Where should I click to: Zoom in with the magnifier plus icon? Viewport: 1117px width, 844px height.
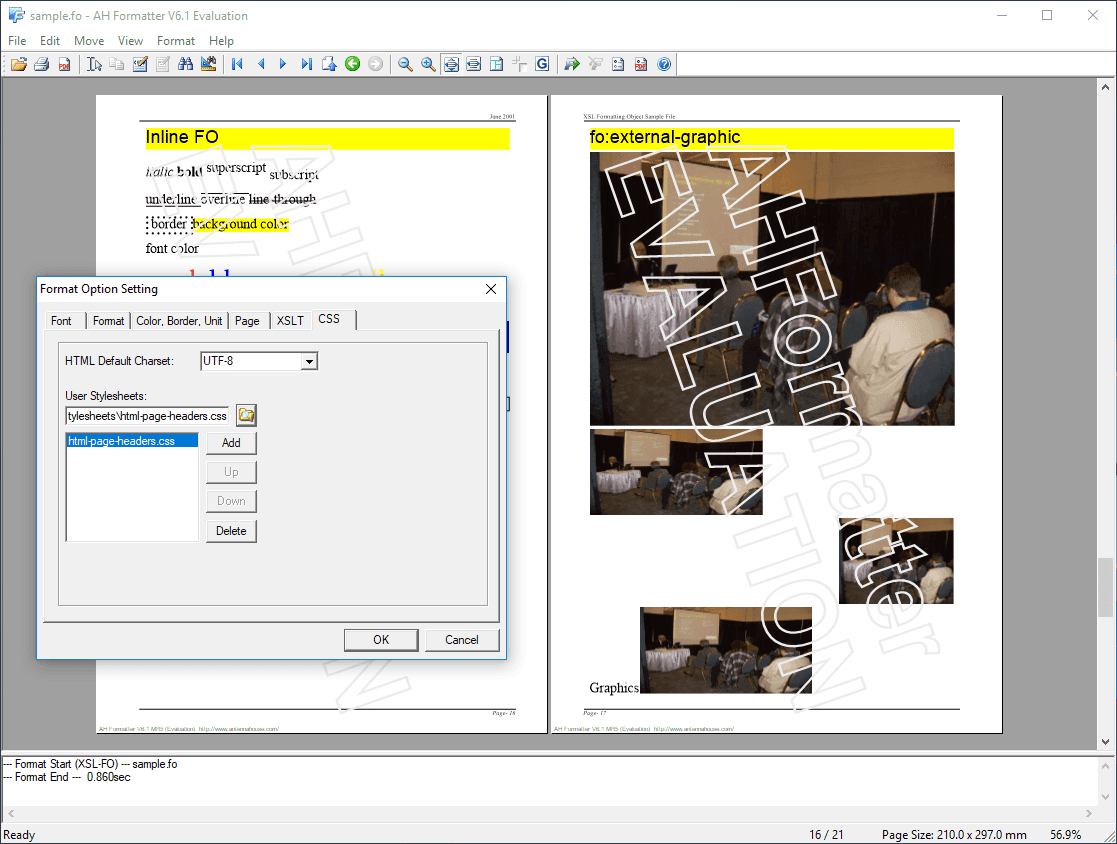428,64
